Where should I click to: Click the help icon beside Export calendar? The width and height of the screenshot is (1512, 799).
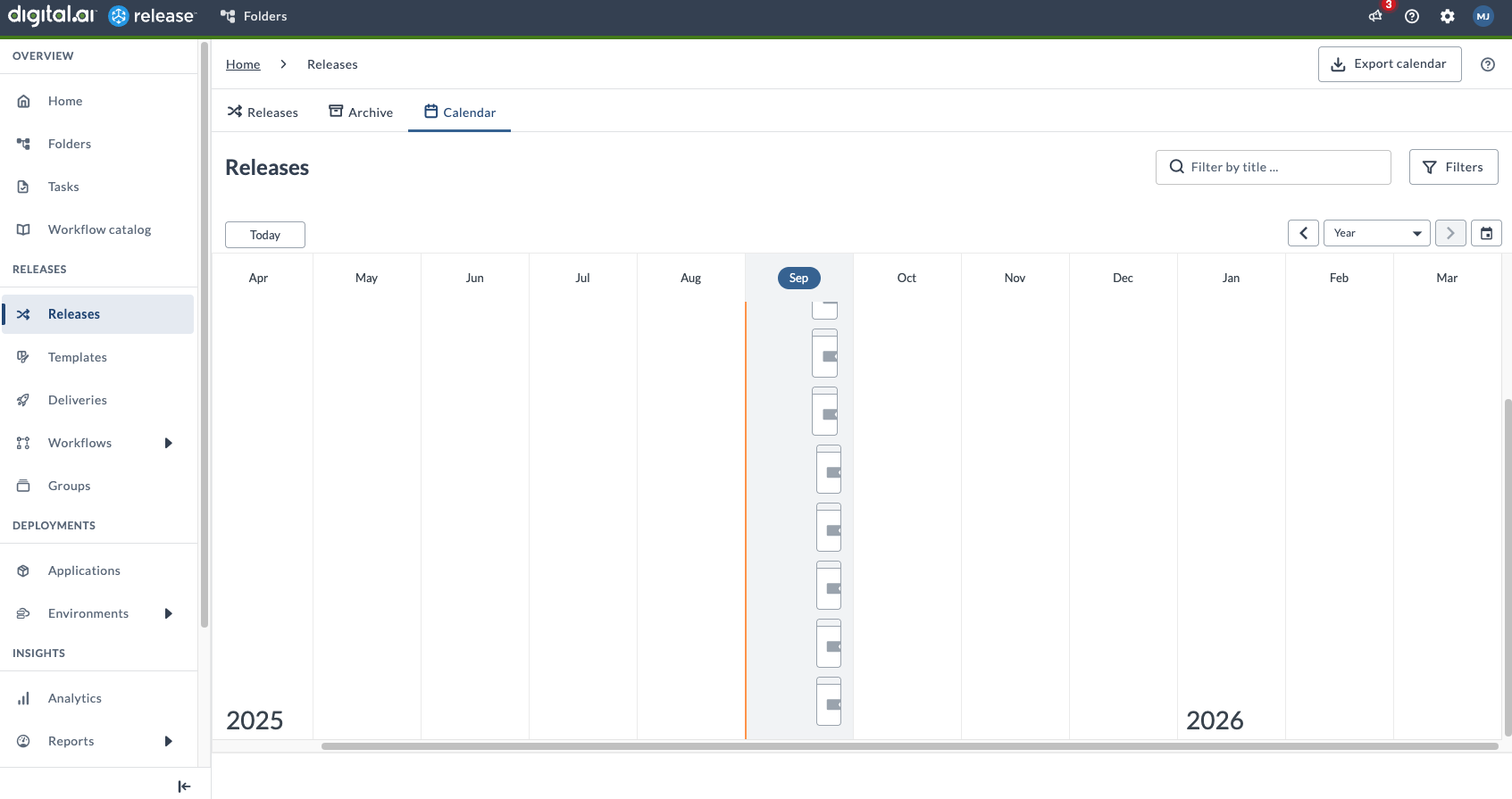(1488, 64)
